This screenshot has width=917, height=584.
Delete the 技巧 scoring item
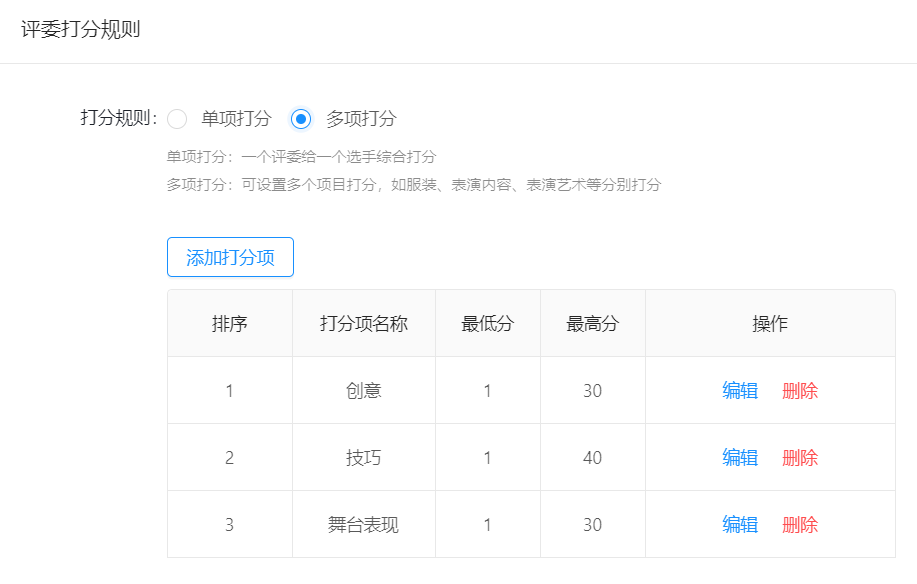coord(800,458)
